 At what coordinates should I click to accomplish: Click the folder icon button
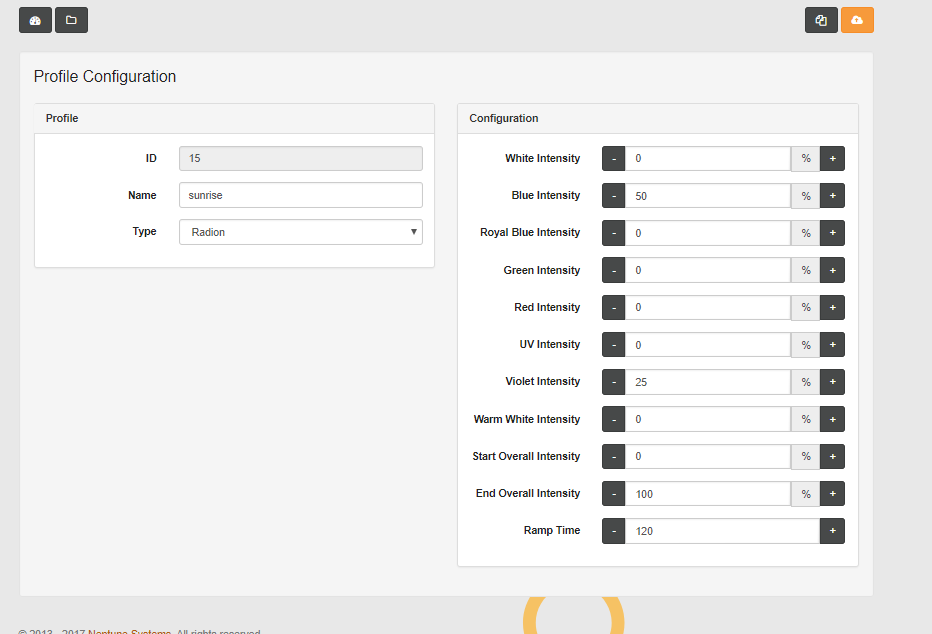click(71, 20)
